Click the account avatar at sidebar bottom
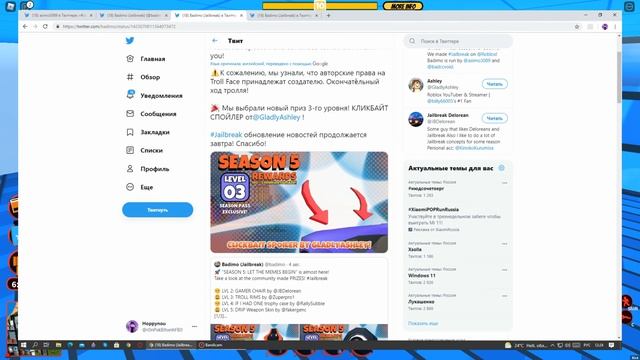Screen dimensions: 640x360 pyautogui.click(x=132, y=326)
